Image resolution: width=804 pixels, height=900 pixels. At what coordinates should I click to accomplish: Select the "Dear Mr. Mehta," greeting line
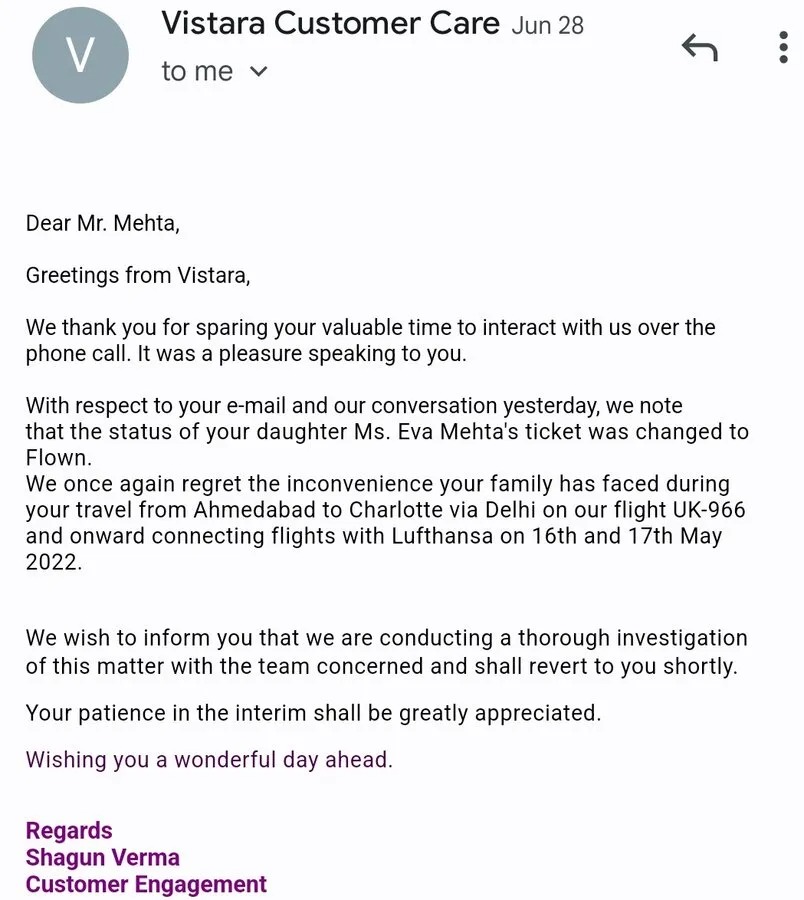103,223
